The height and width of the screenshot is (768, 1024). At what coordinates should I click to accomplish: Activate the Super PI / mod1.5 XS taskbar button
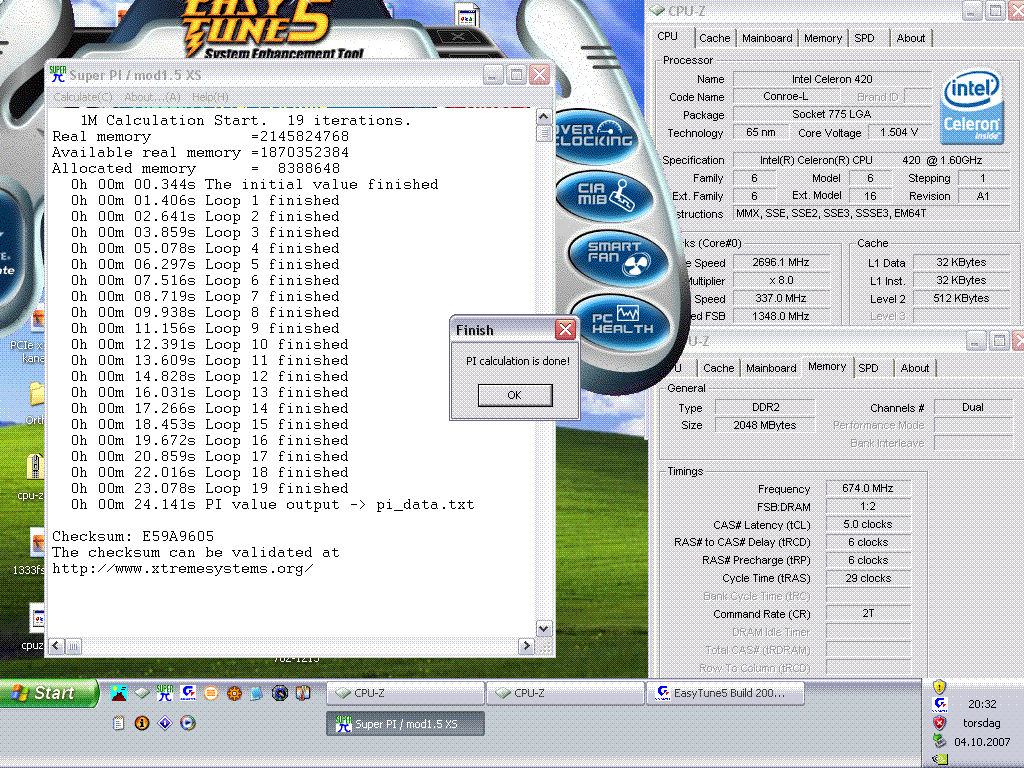406,724
